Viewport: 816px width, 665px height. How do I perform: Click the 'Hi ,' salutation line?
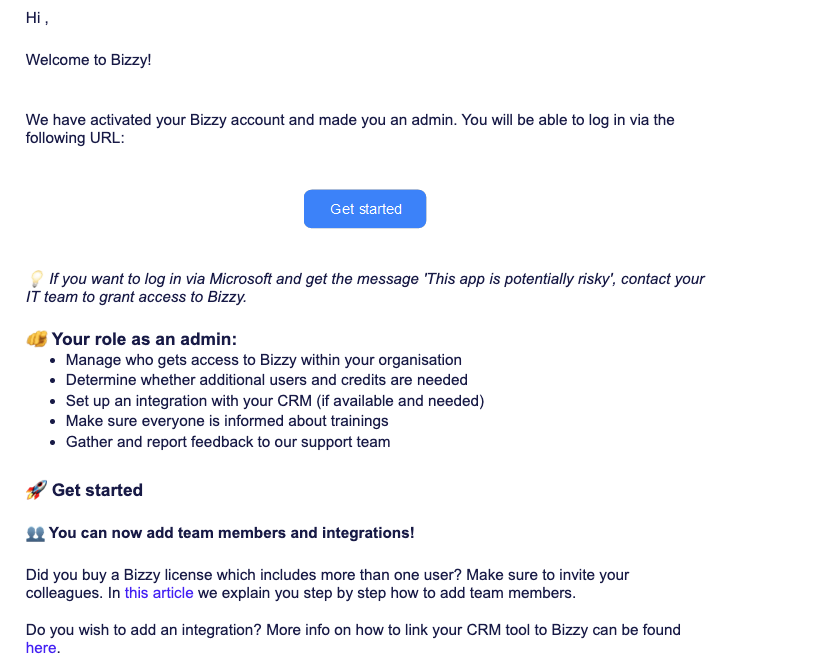tap(37, 18)
